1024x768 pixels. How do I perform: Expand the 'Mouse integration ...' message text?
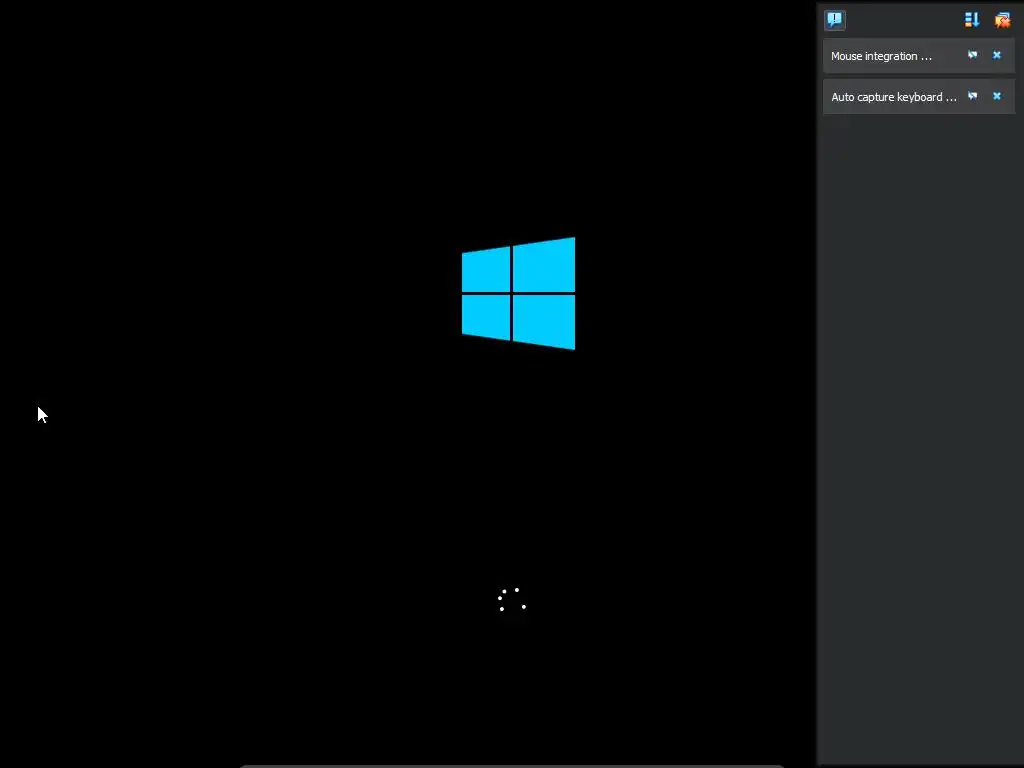point(881,56)
